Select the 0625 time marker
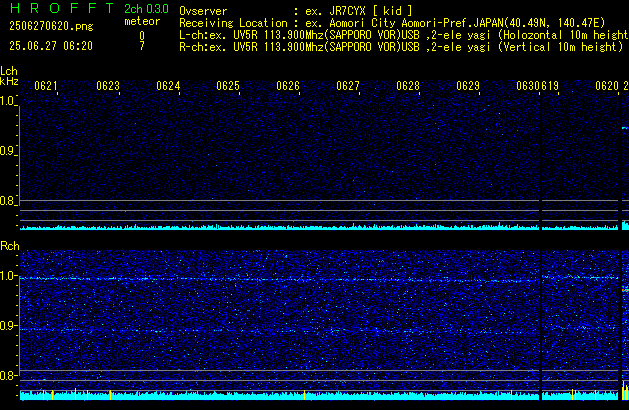Image resolution: width=629 pixels, height=410 pixels. [x=228, y=86]
